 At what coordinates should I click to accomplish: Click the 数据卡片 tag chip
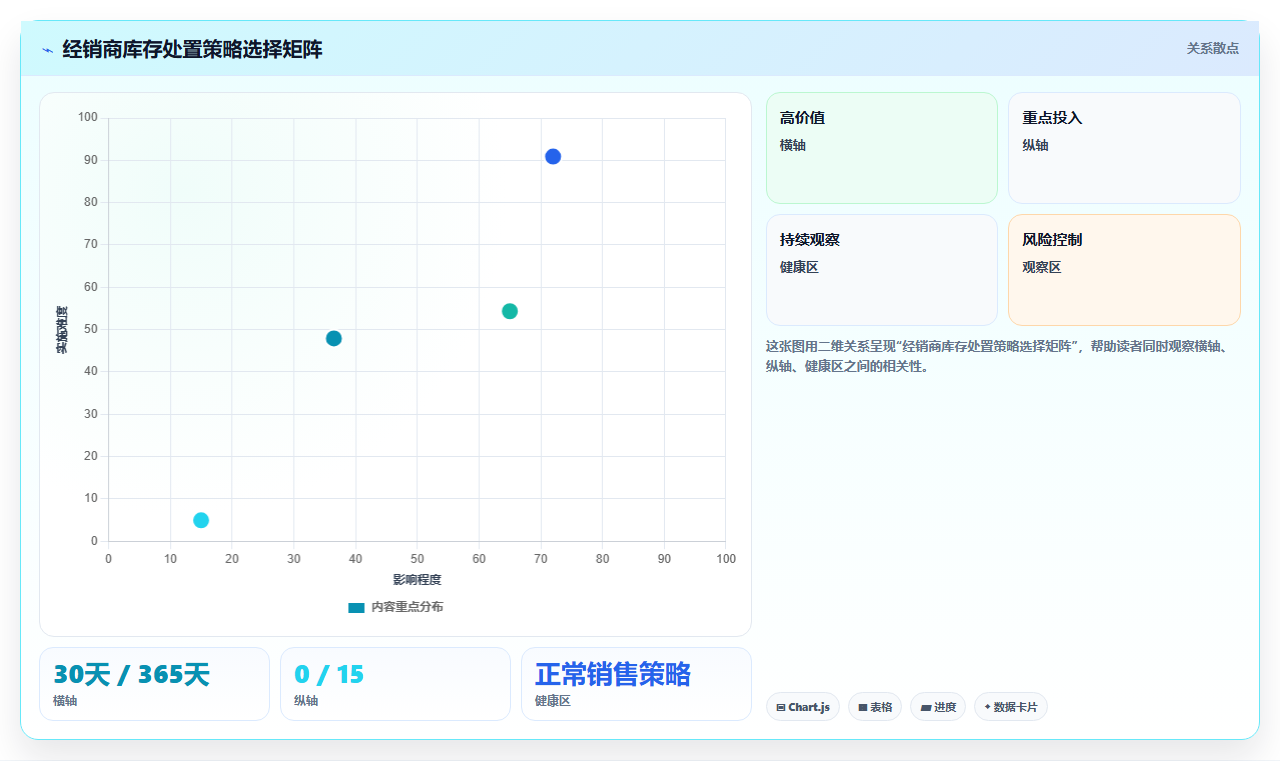coord(1011,707)
